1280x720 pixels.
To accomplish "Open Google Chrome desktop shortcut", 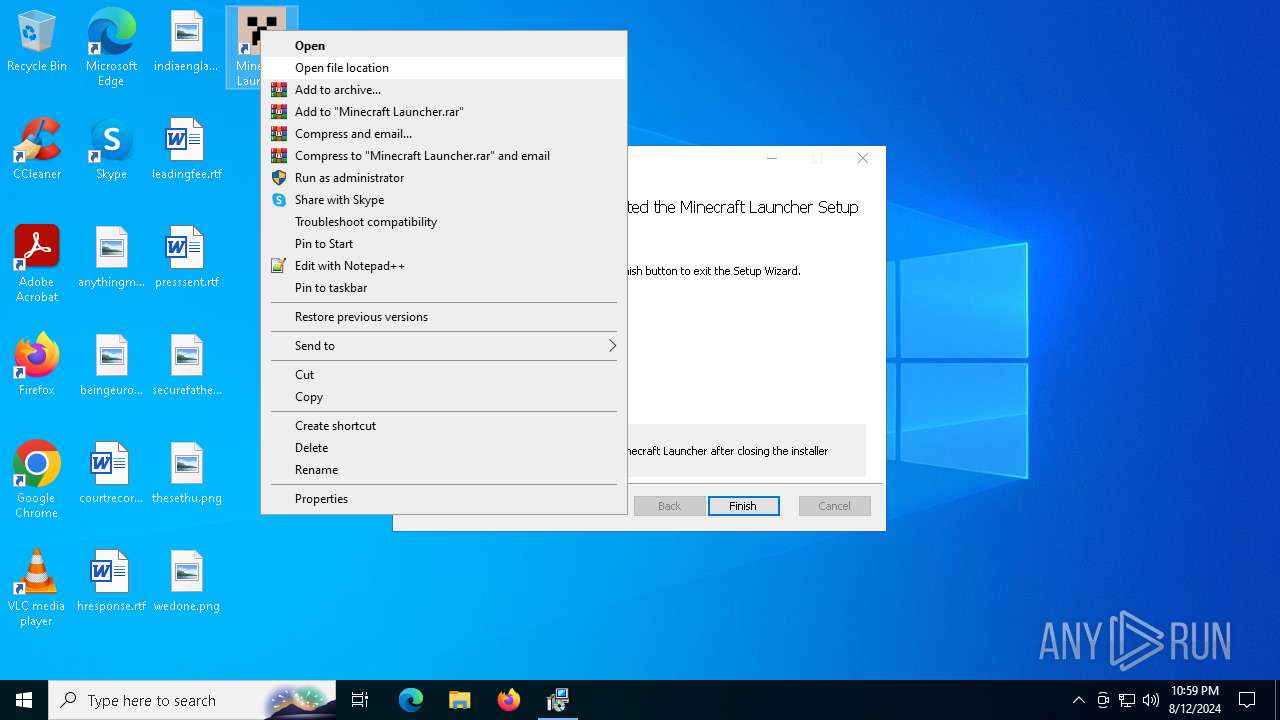I will click(x=37, y=480).
